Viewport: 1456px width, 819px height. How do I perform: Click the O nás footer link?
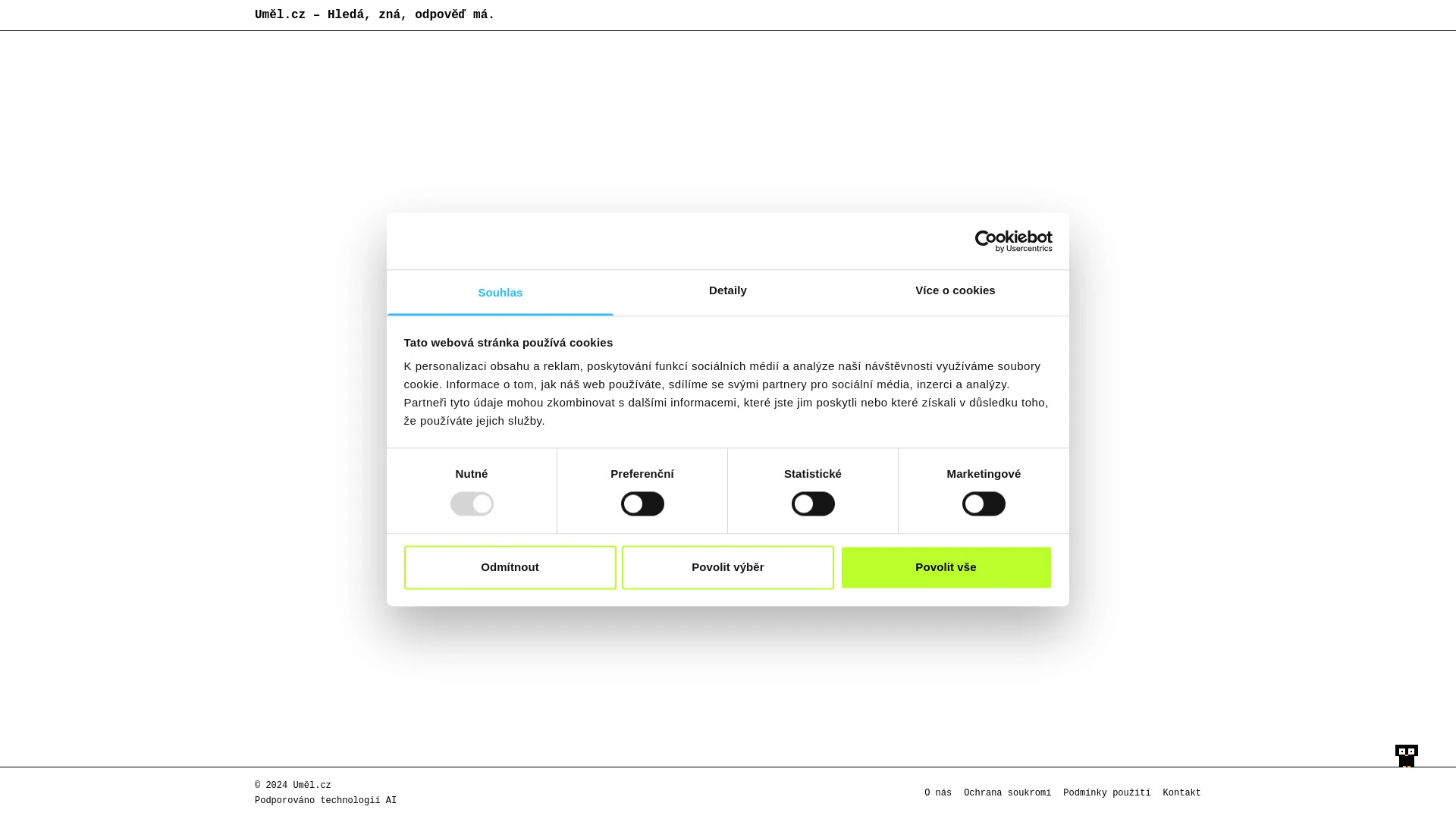938,792
